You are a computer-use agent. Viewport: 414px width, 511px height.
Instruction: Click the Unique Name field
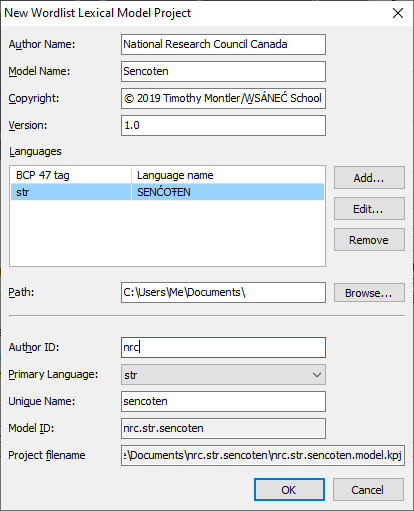tap(223, 401)
